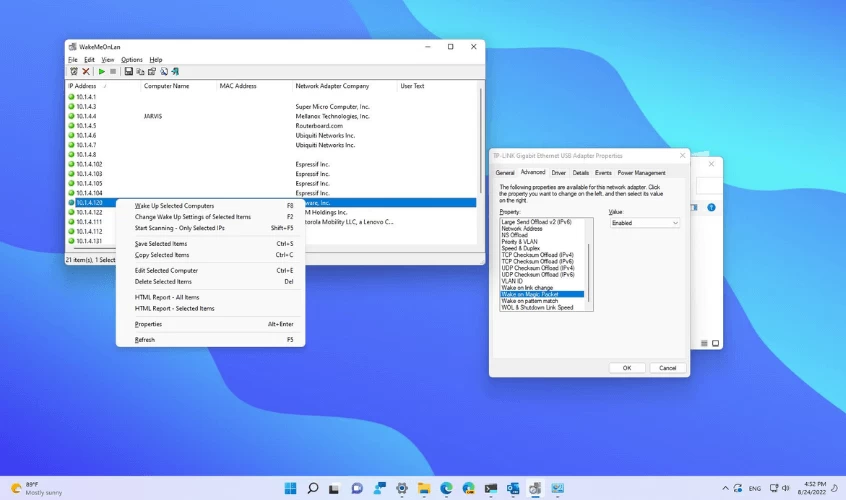Select Wake on Magic Packet property
846x500 pixels.
(x=542, y=294)
